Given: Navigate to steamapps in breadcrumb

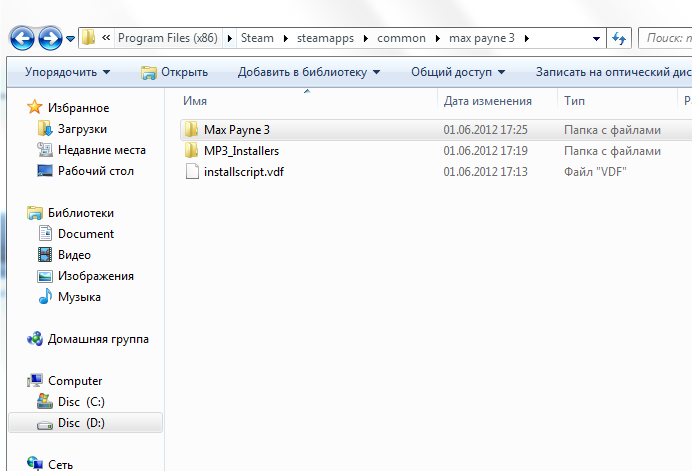Looking at the screenshot, I should [x=325, y=38].
